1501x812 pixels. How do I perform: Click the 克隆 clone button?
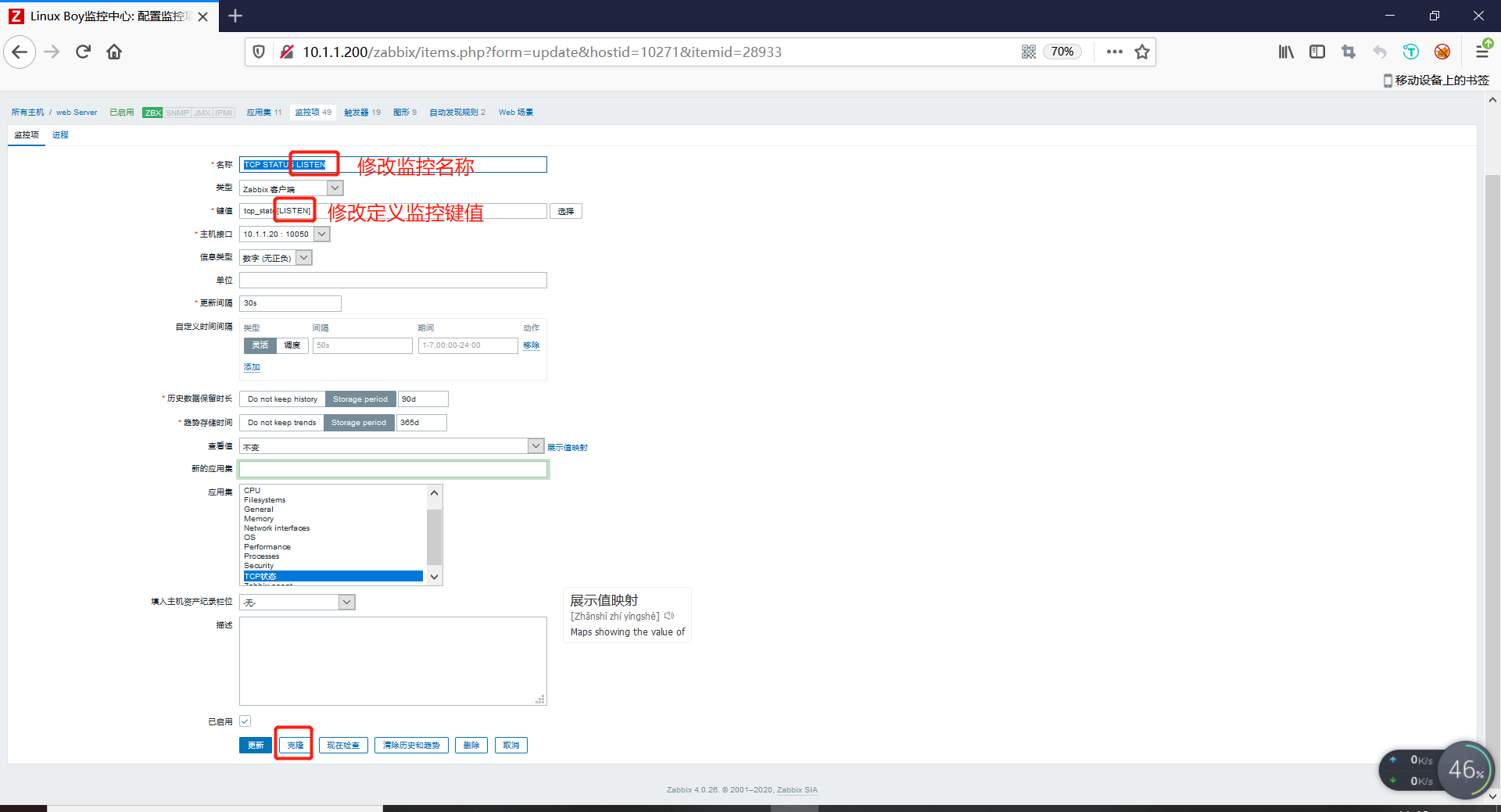pyautogui.click(x=295, y=746)
